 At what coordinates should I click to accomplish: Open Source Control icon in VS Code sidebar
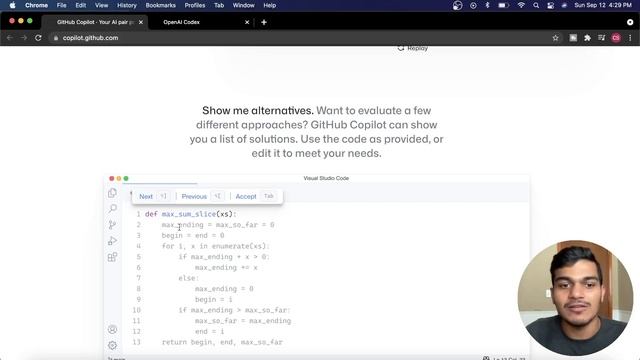(x=112, y=225)
